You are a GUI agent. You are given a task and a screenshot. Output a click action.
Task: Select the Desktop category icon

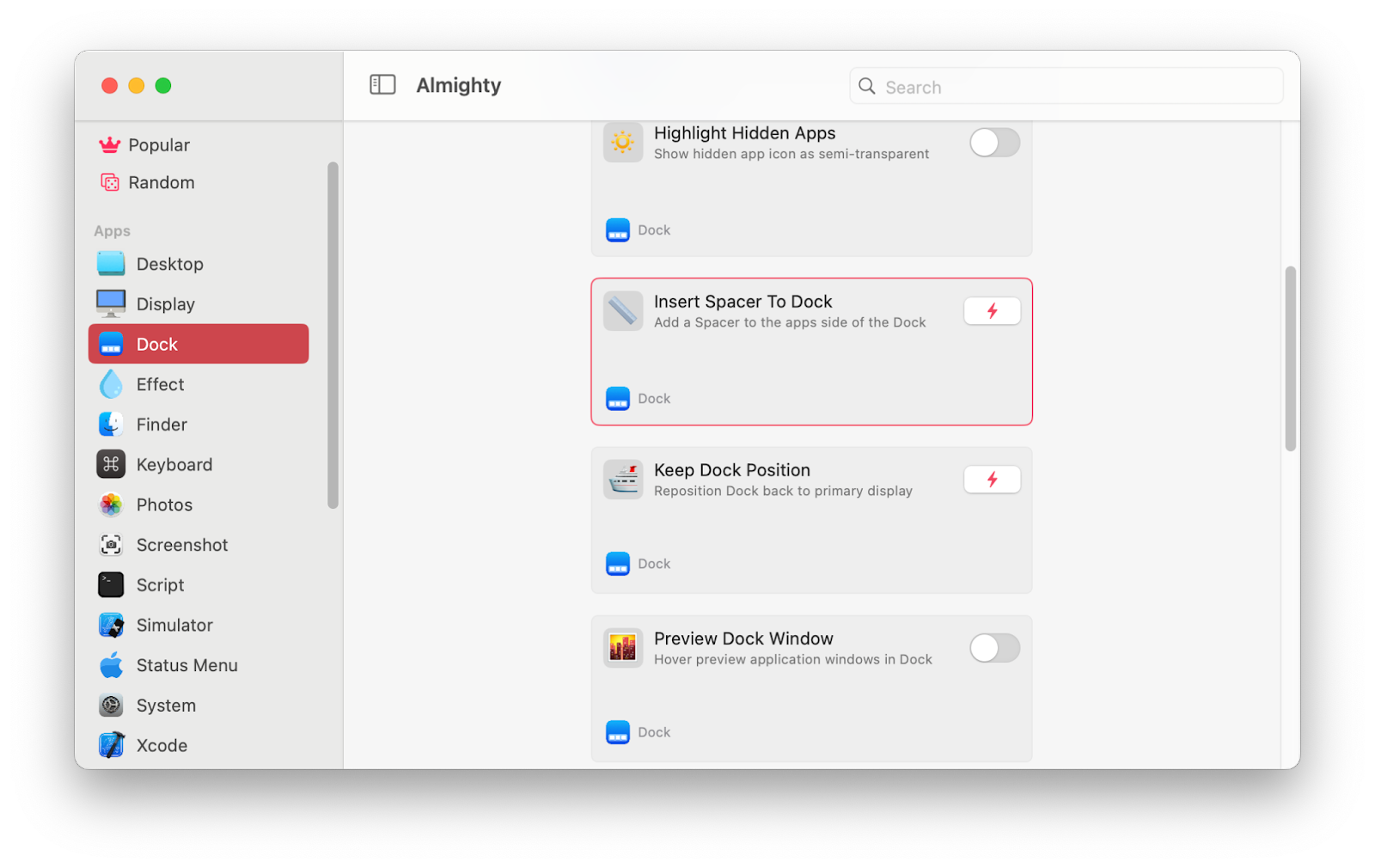111,264
